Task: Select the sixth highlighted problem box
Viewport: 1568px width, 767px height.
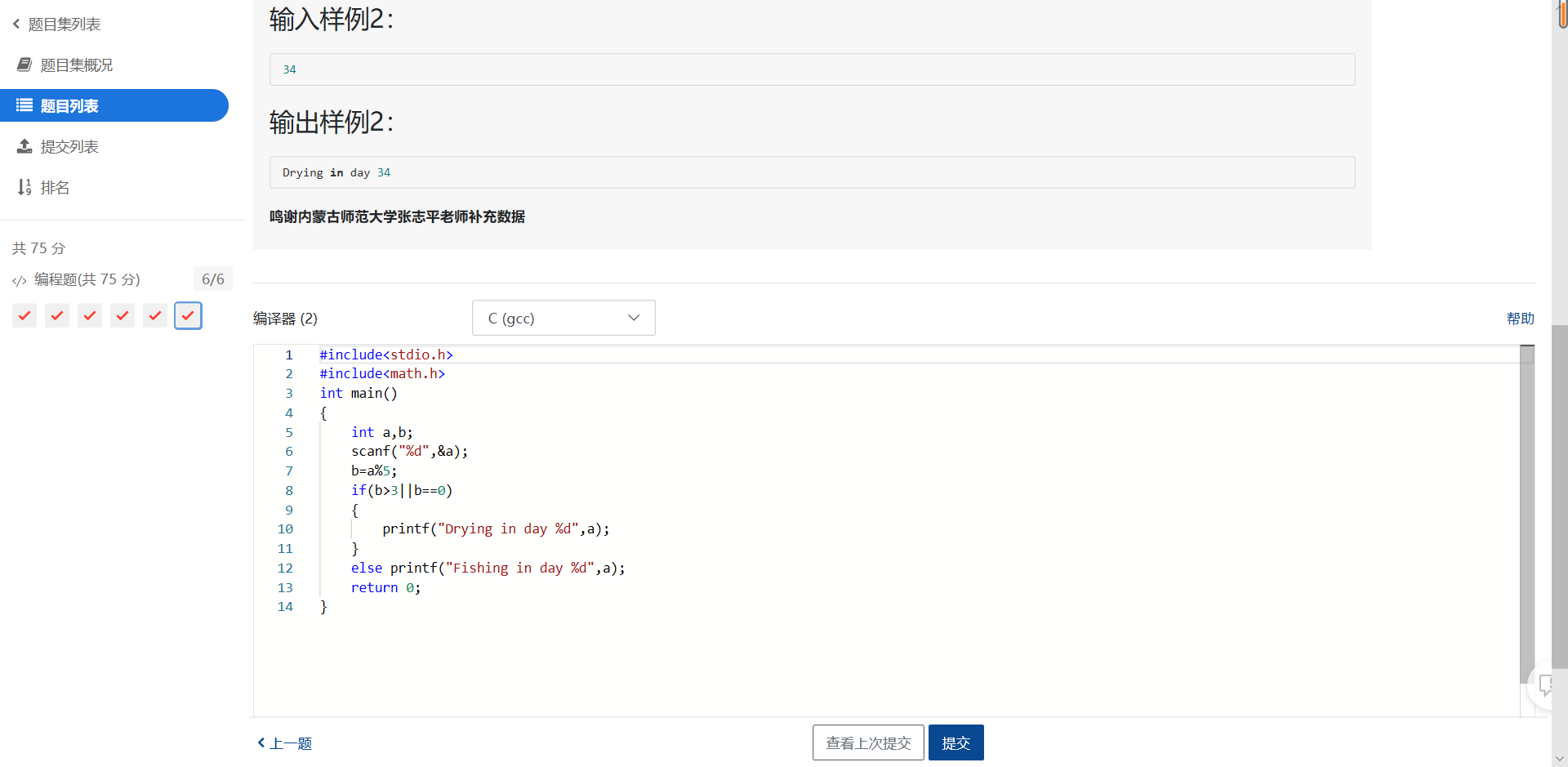Action: point(188,315)
